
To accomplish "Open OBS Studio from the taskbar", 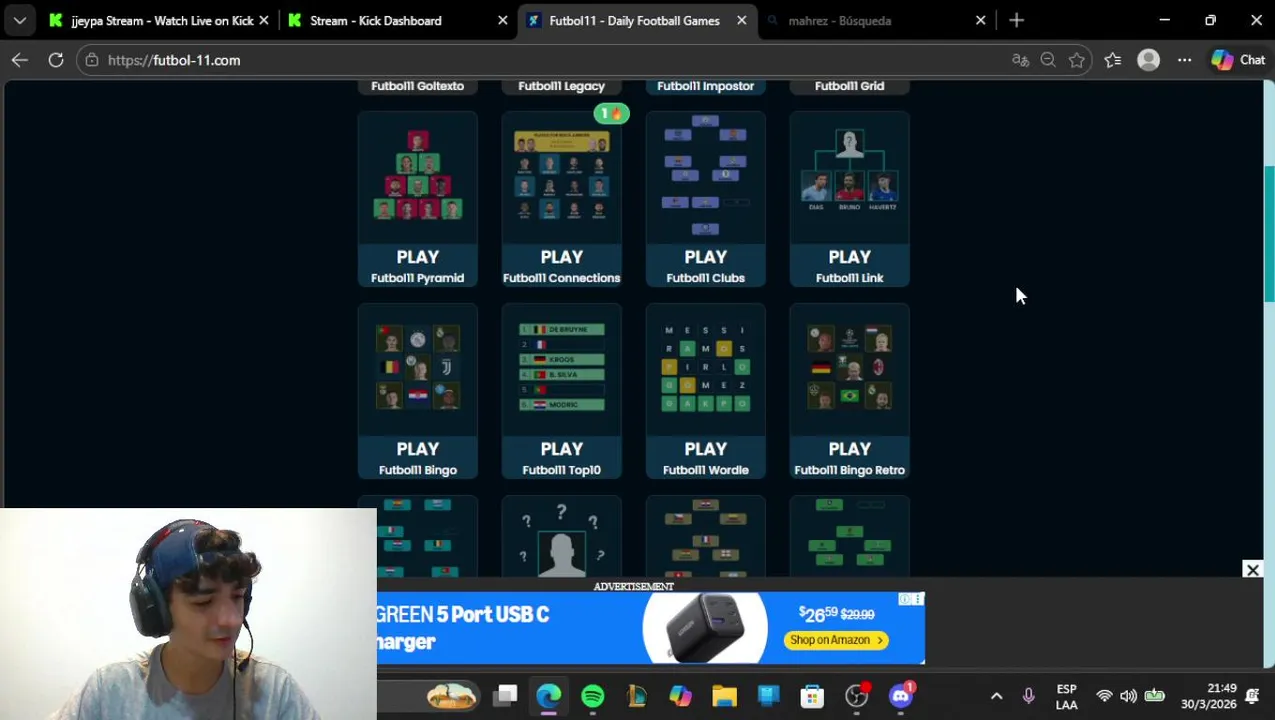I will tap(856, 696).
